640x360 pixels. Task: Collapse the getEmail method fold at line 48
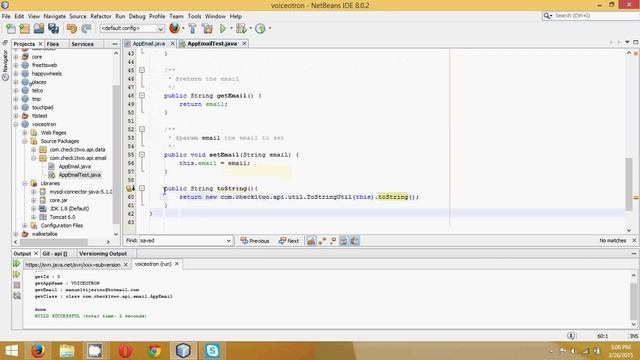[142, 96]
